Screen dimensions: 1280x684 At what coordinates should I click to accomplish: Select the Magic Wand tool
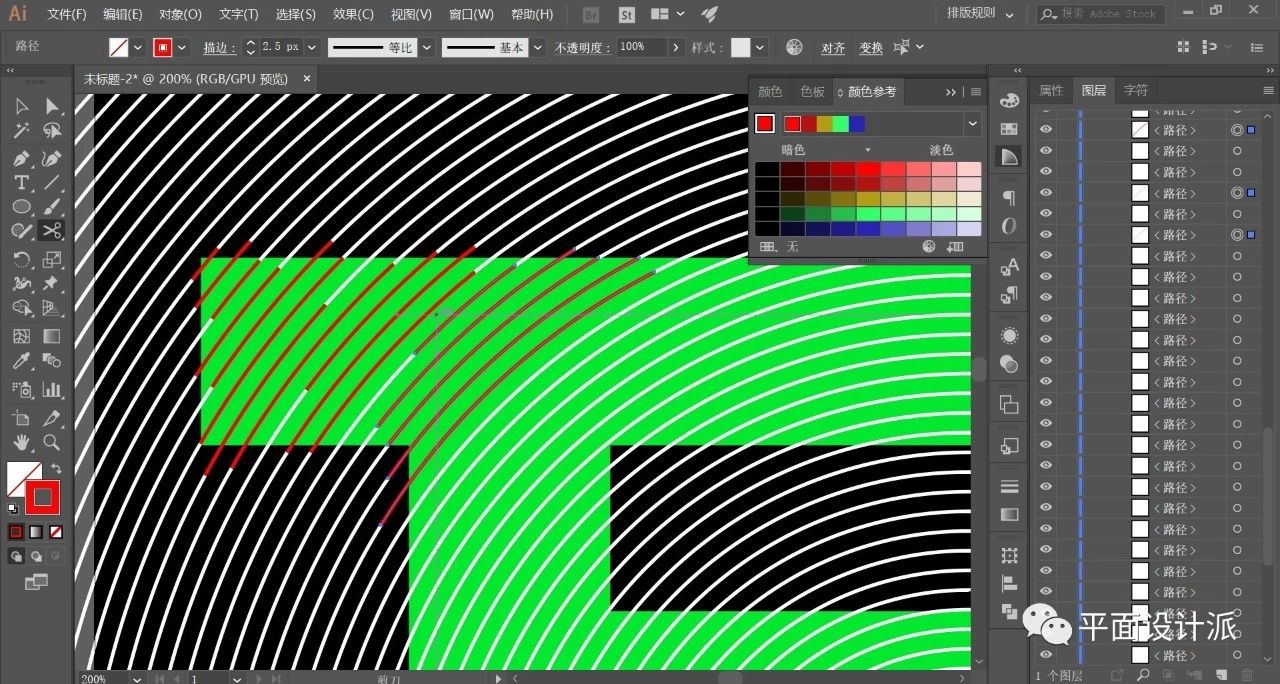coord(22,131)
